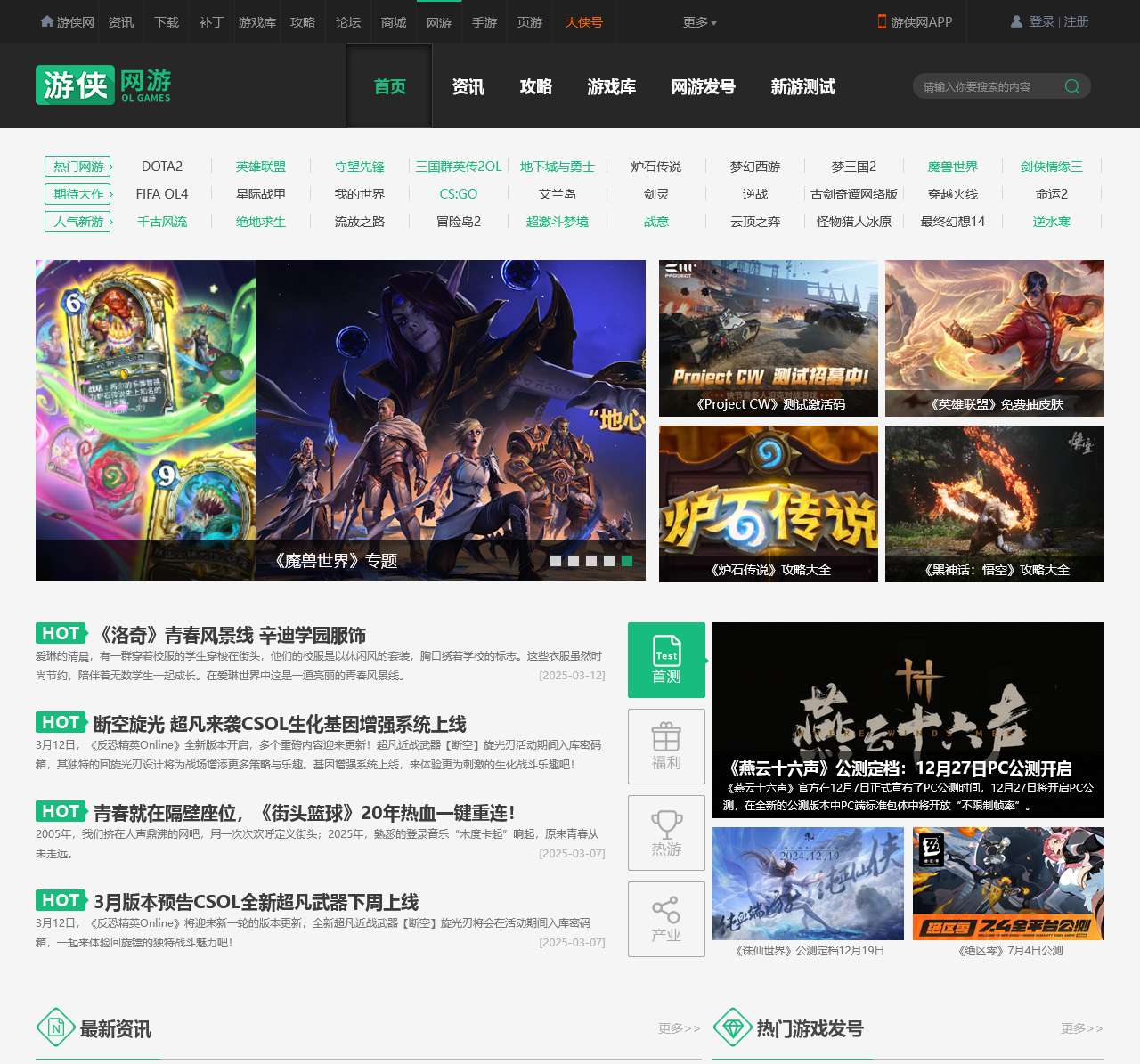
Task: Open the 断空旋光 CSOL headline
Action: coord(280,724)
